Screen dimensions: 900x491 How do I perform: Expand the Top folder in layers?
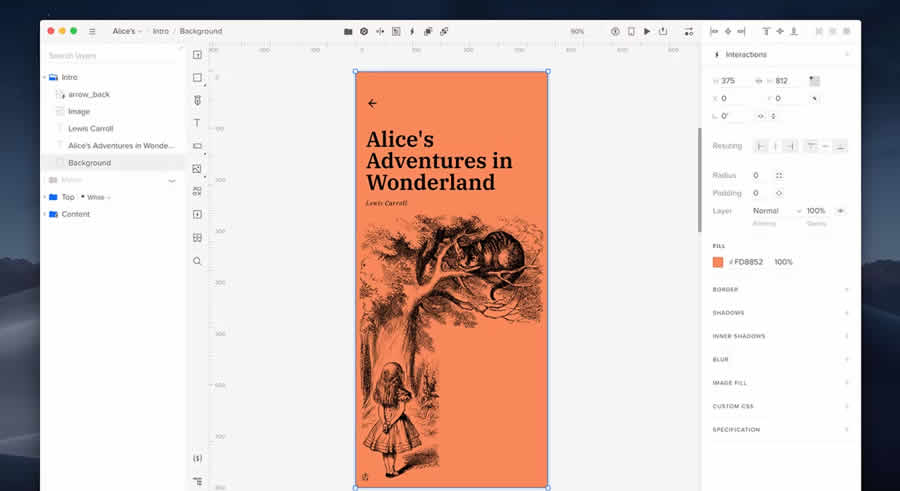[x=44, y=197]
